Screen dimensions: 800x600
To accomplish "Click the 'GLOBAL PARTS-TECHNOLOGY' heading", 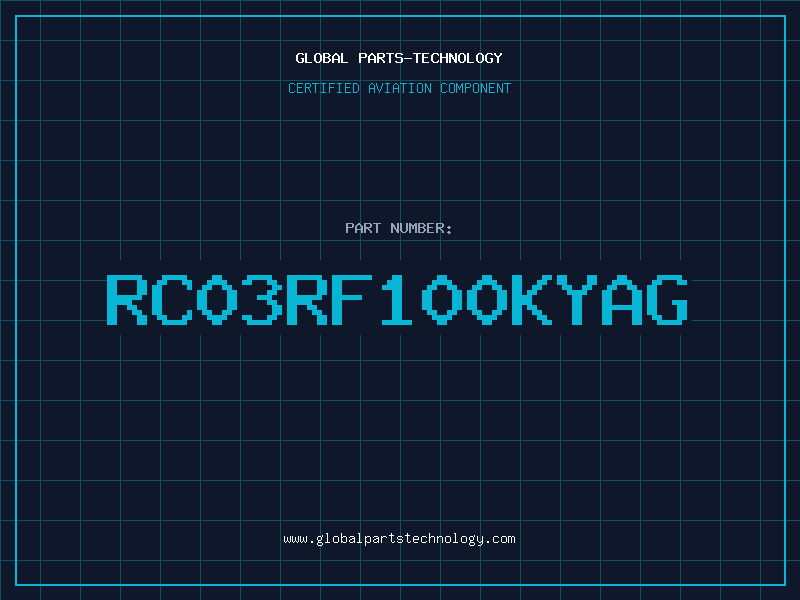I will 399,58.
